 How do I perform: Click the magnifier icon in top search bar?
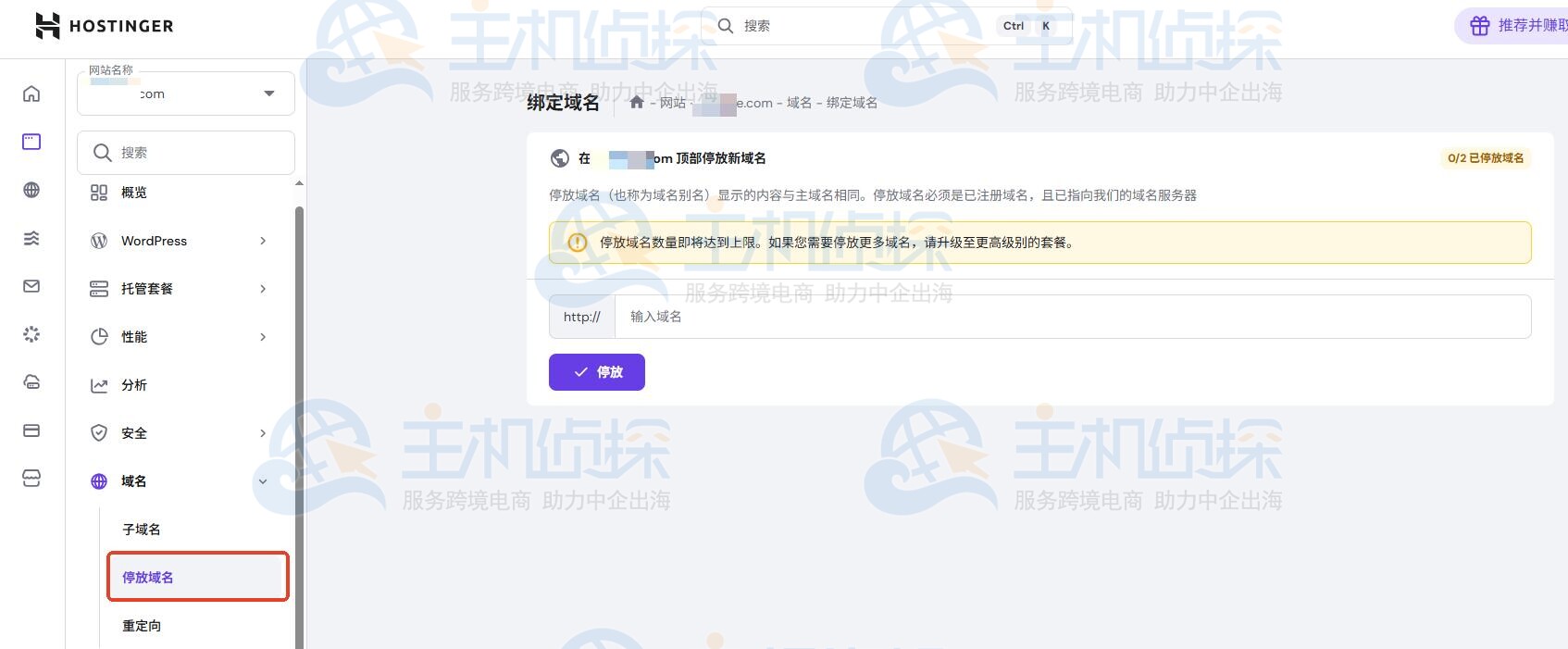(726, 26)
